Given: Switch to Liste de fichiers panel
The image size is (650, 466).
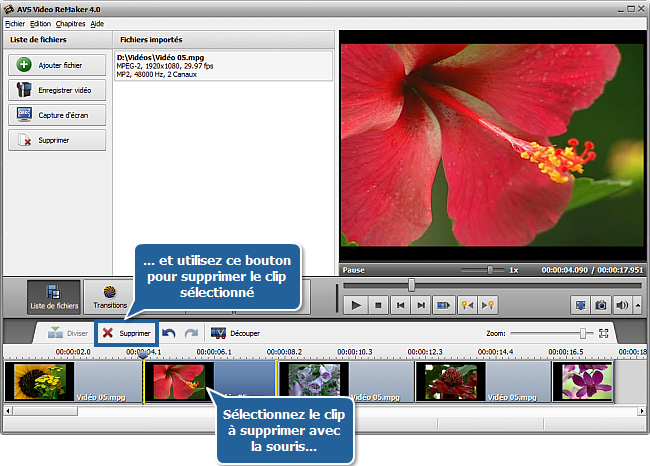Looking at the screenshot, I should pyautogui.click(x=54, y=296).
